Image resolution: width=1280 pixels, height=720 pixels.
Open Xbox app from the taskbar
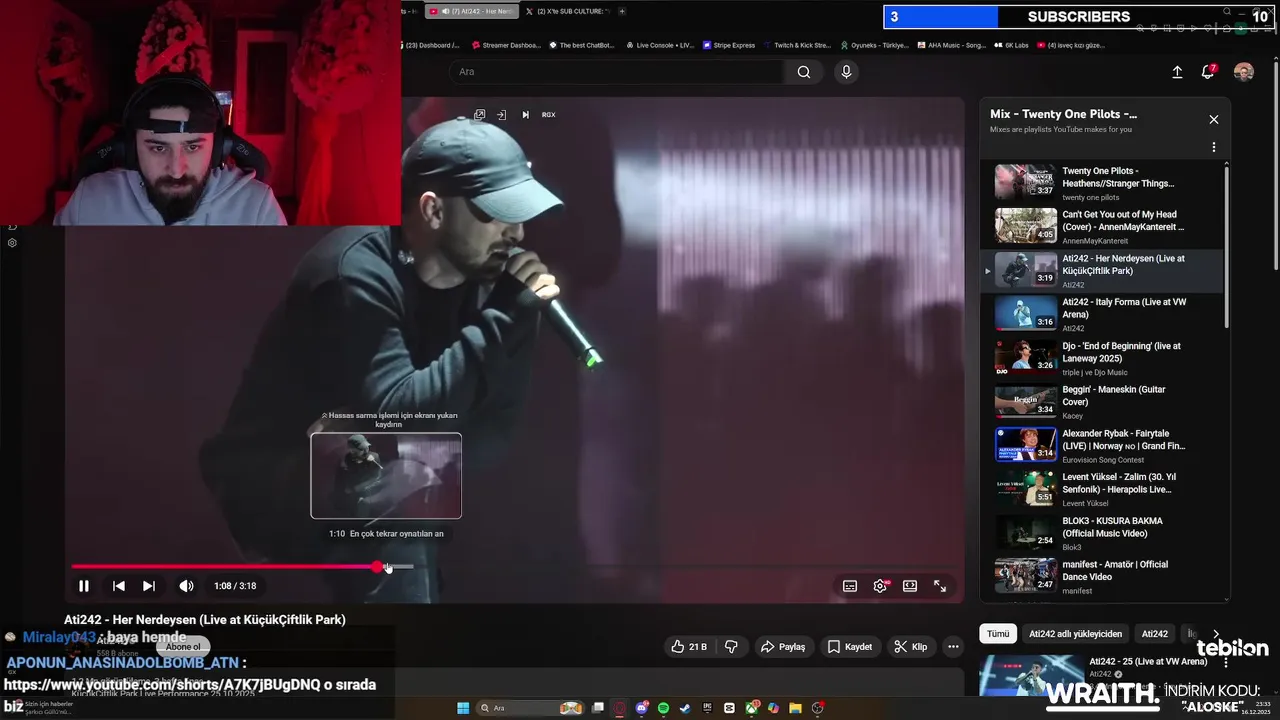[751, 708]
